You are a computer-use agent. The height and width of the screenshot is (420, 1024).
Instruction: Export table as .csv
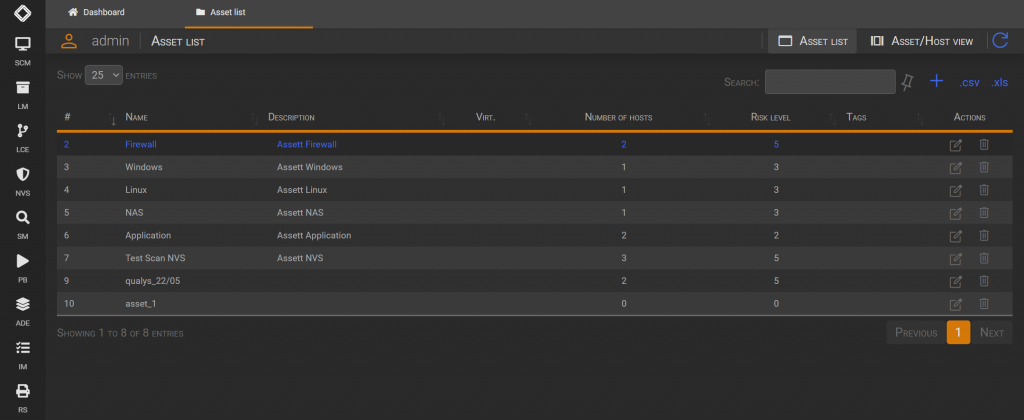pyautogui.click(x=969, y=82)
